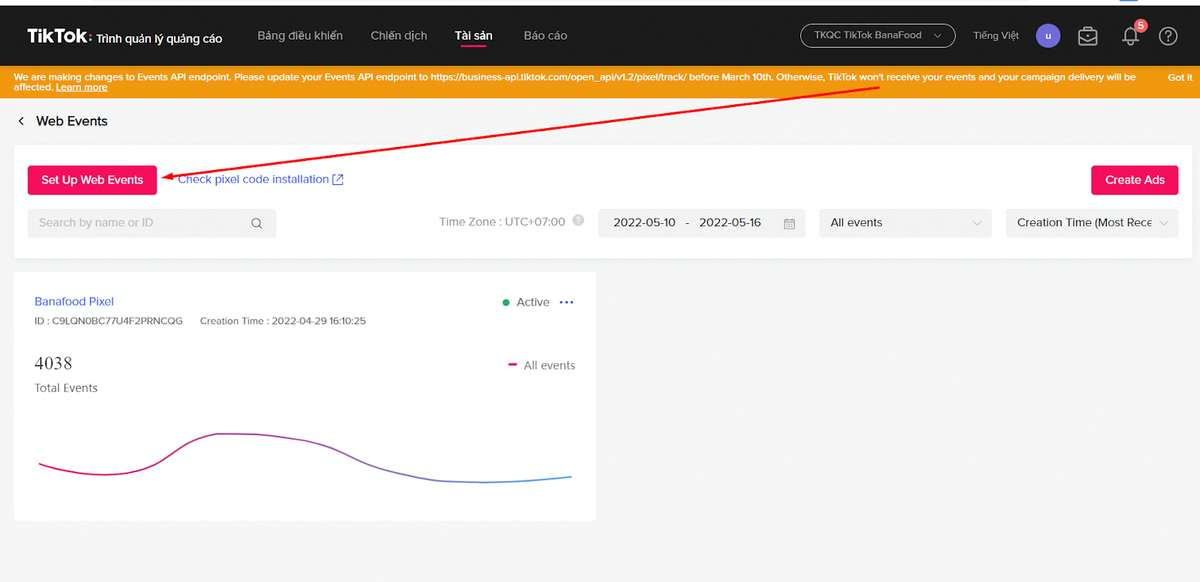Open the Tiếng Việt language selector
Image resolution: width=1200 pixels, height=582 pixels.
pos(996,36)
